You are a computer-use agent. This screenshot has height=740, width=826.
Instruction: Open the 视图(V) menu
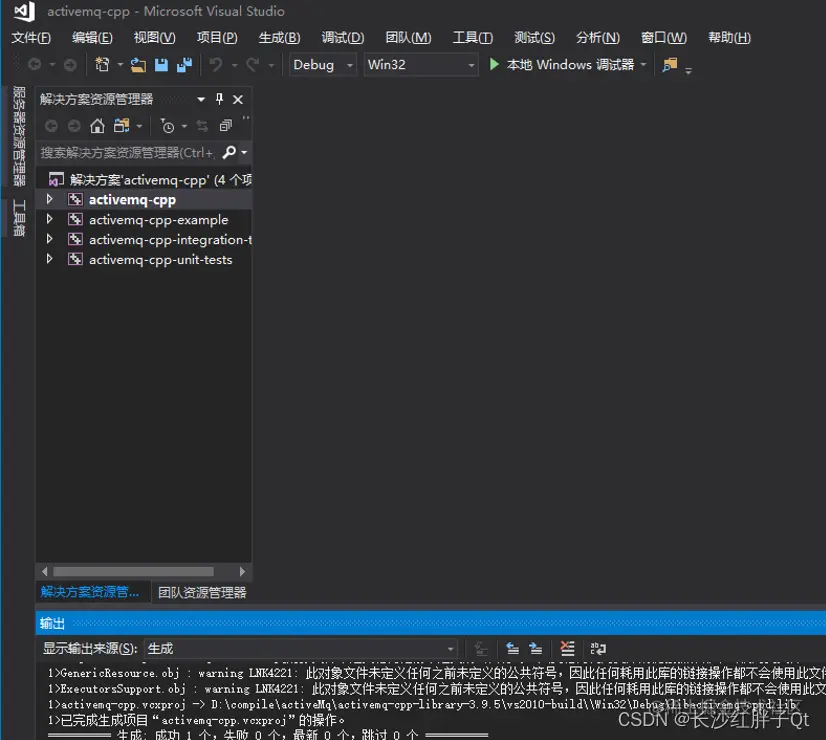pyautogui.click(x=154, y=37)
